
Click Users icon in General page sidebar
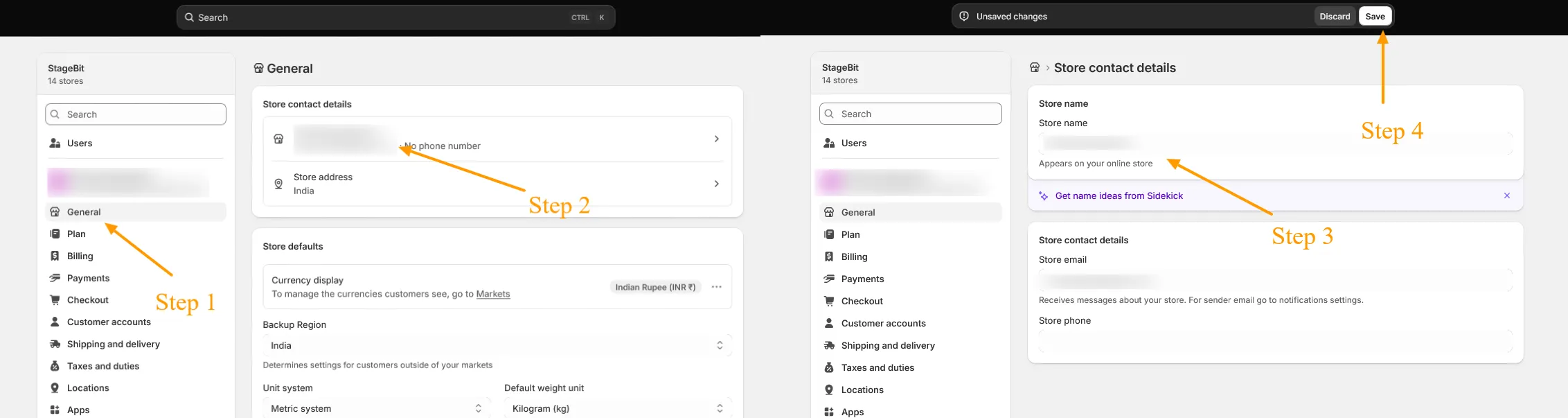pos(55,143)
